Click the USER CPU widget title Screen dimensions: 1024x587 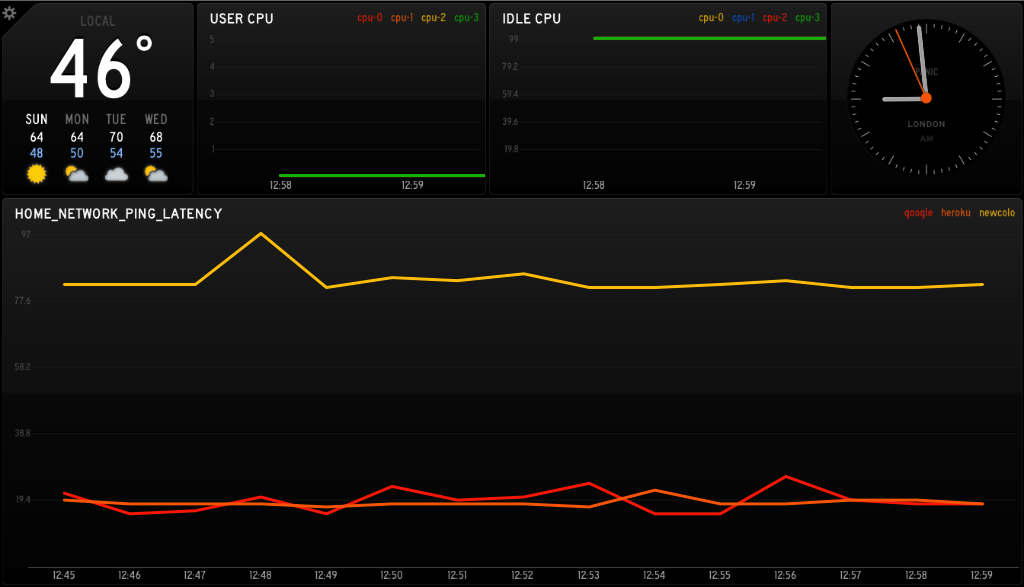click(242, 19)
